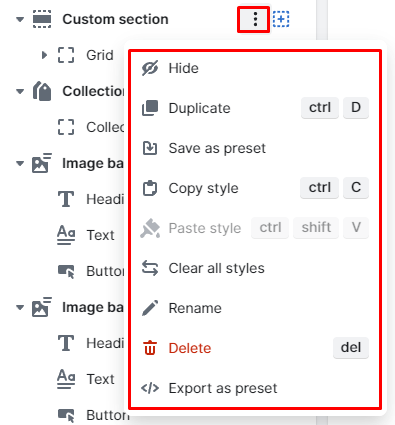Choose Duplicate from the context menu
The height and width of the screenshot is (425, 395).
point(255,108)
